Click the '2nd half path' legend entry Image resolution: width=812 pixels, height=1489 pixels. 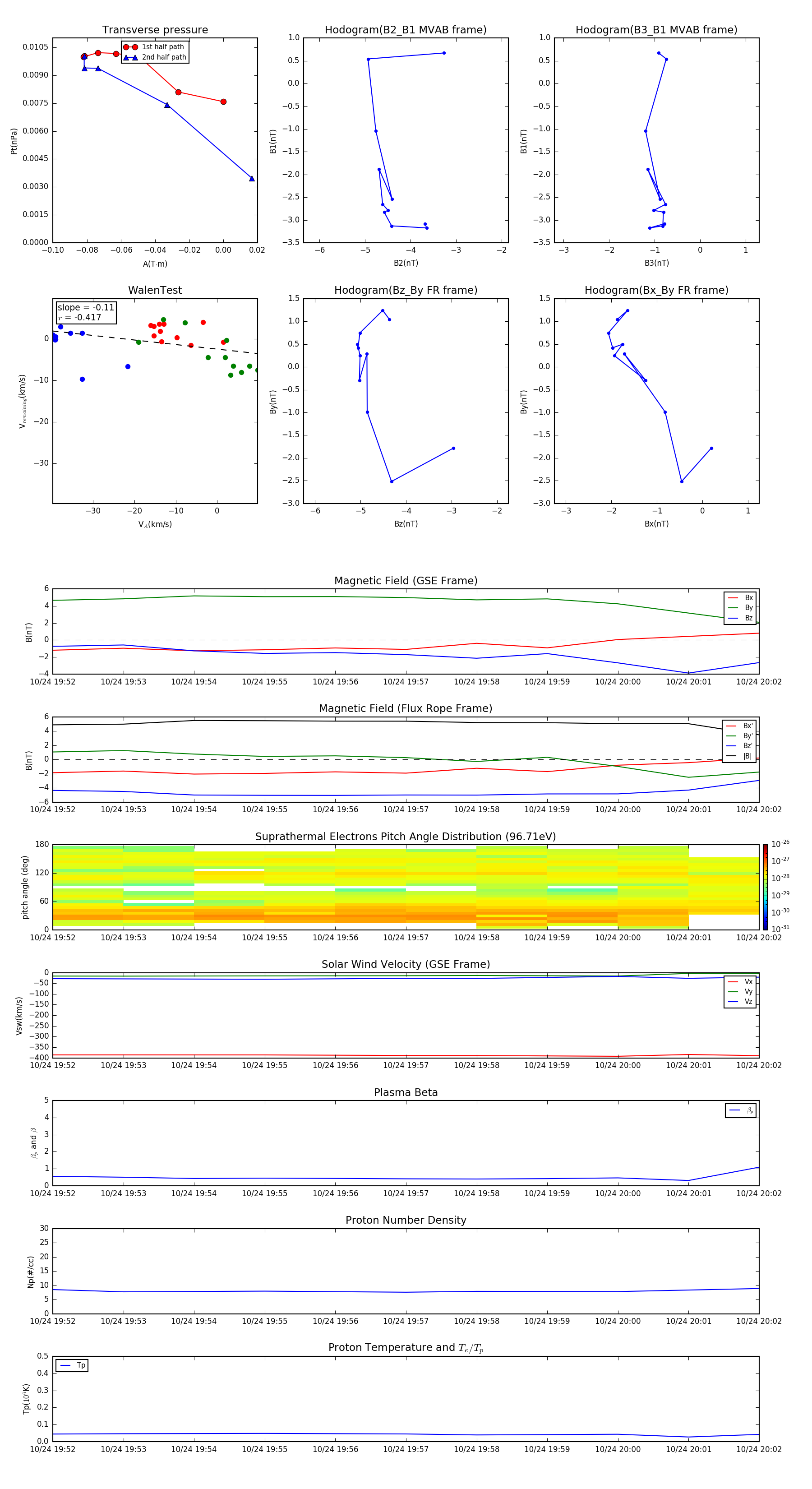[155, 57]
